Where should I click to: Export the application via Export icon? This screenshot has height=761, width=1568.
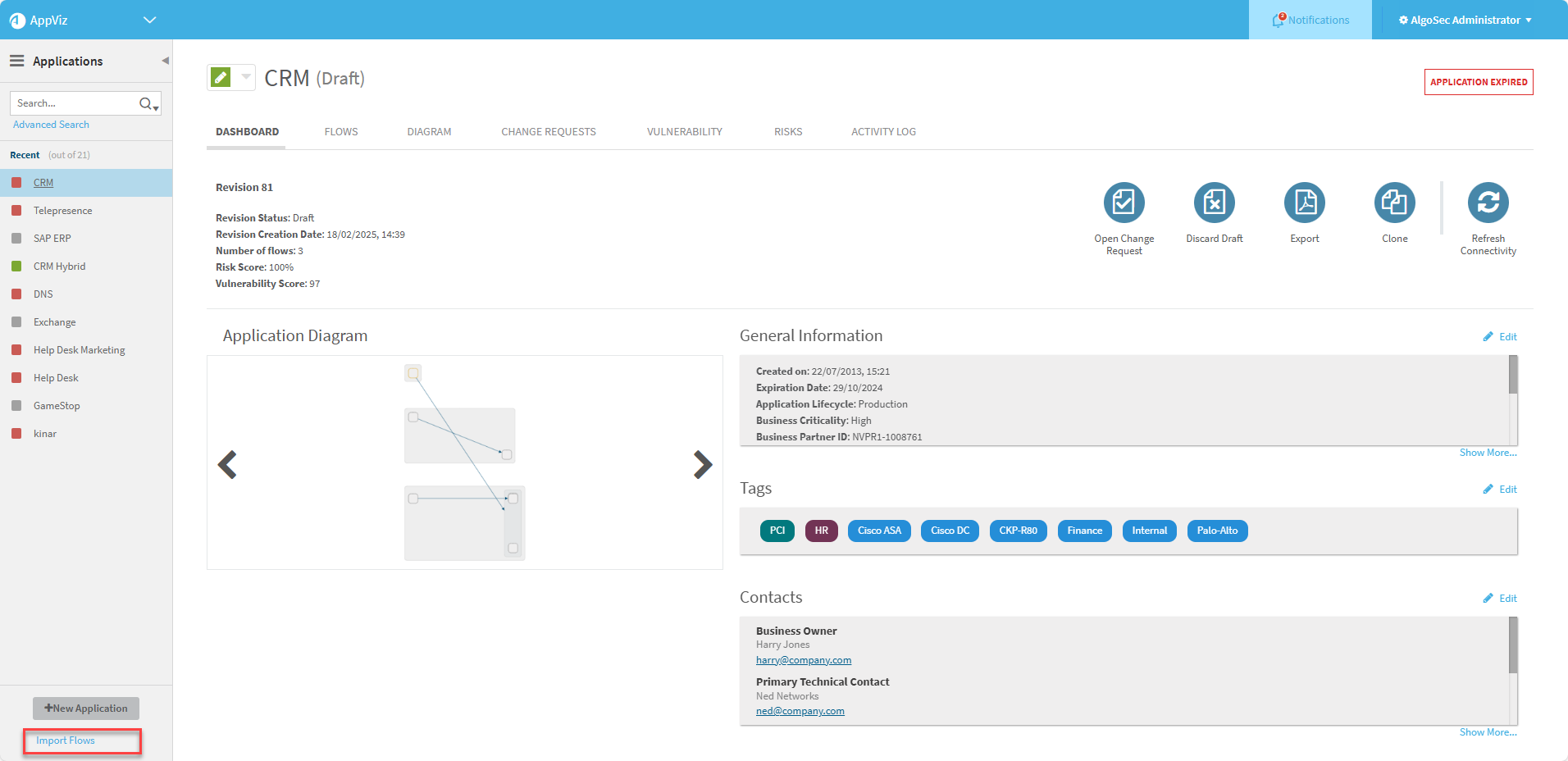tap(1304, 203)
